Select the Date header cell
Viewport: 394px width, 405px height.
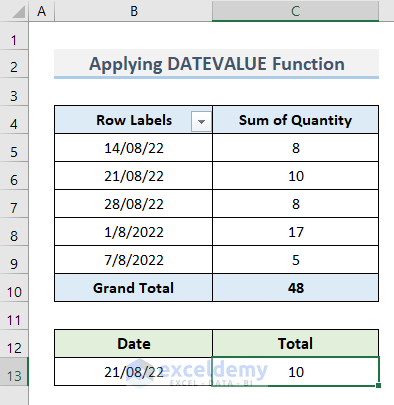(x=133, y=344)
